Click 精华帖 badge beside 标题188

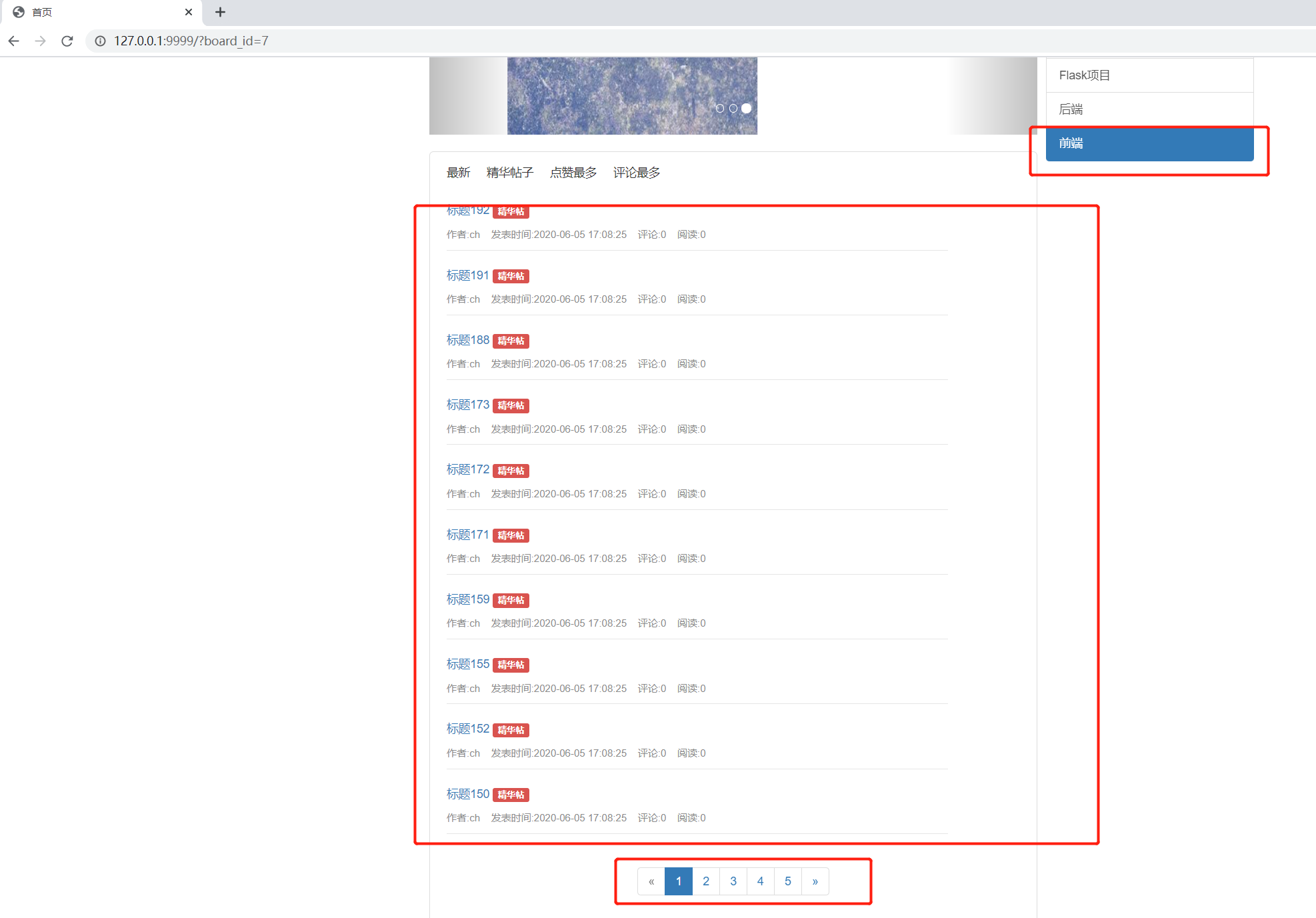511,341
